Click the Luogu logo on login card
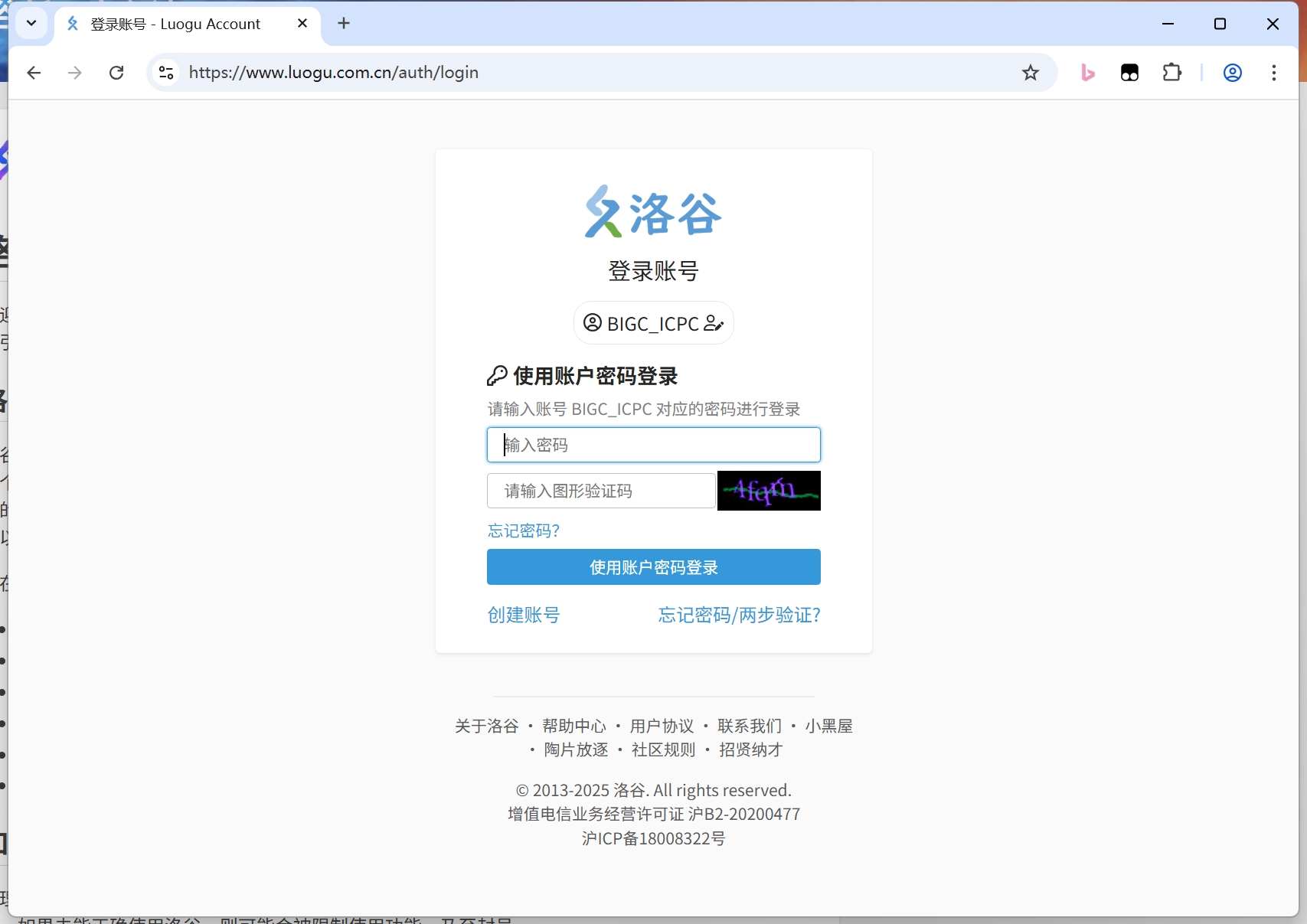 click(x=653, y=212)
